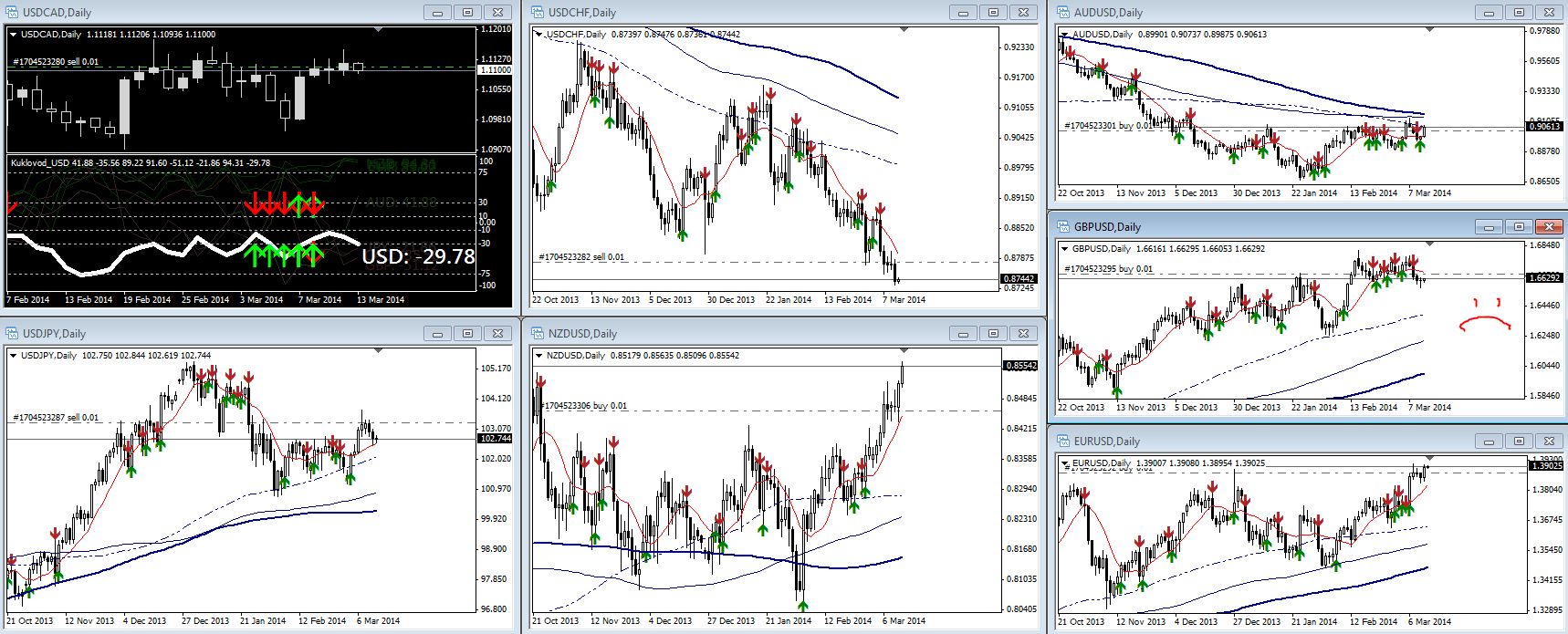Grab the USDJPY chart shift triangle marker
The height and width of the screenshot is (634, 1568).
click(x=379, y=351)
